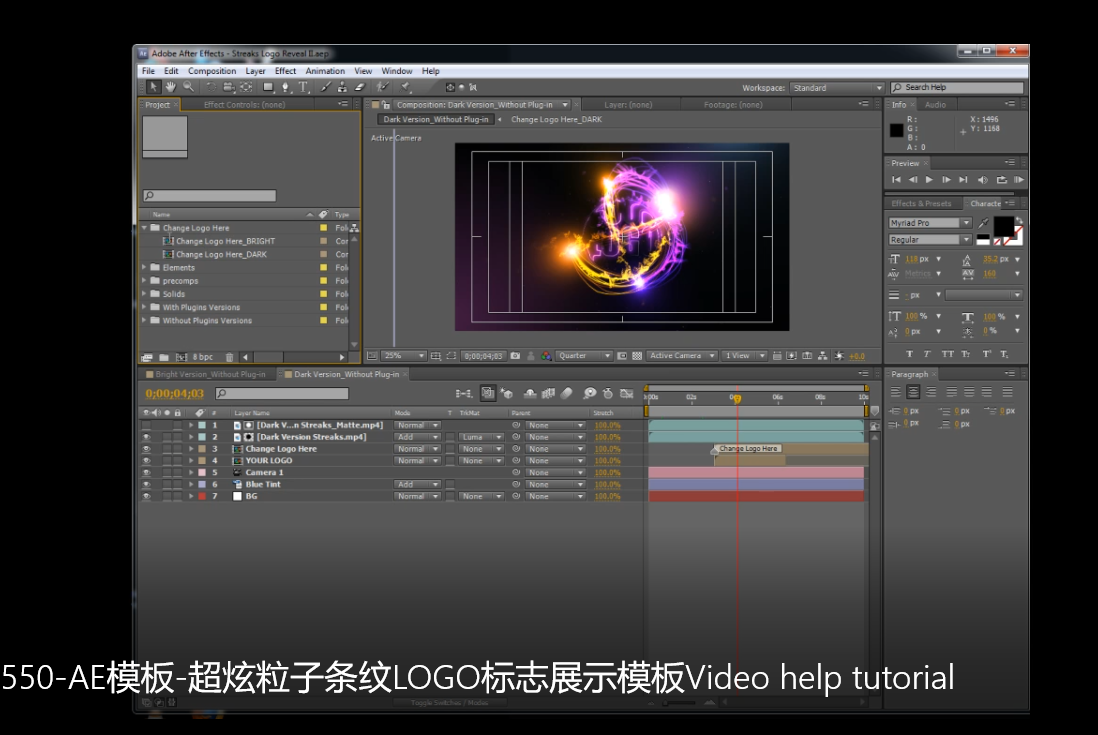The width and height of the screenshot is (1098, 735).
Task: Select the Hand tool
Action: pos(170,87)
